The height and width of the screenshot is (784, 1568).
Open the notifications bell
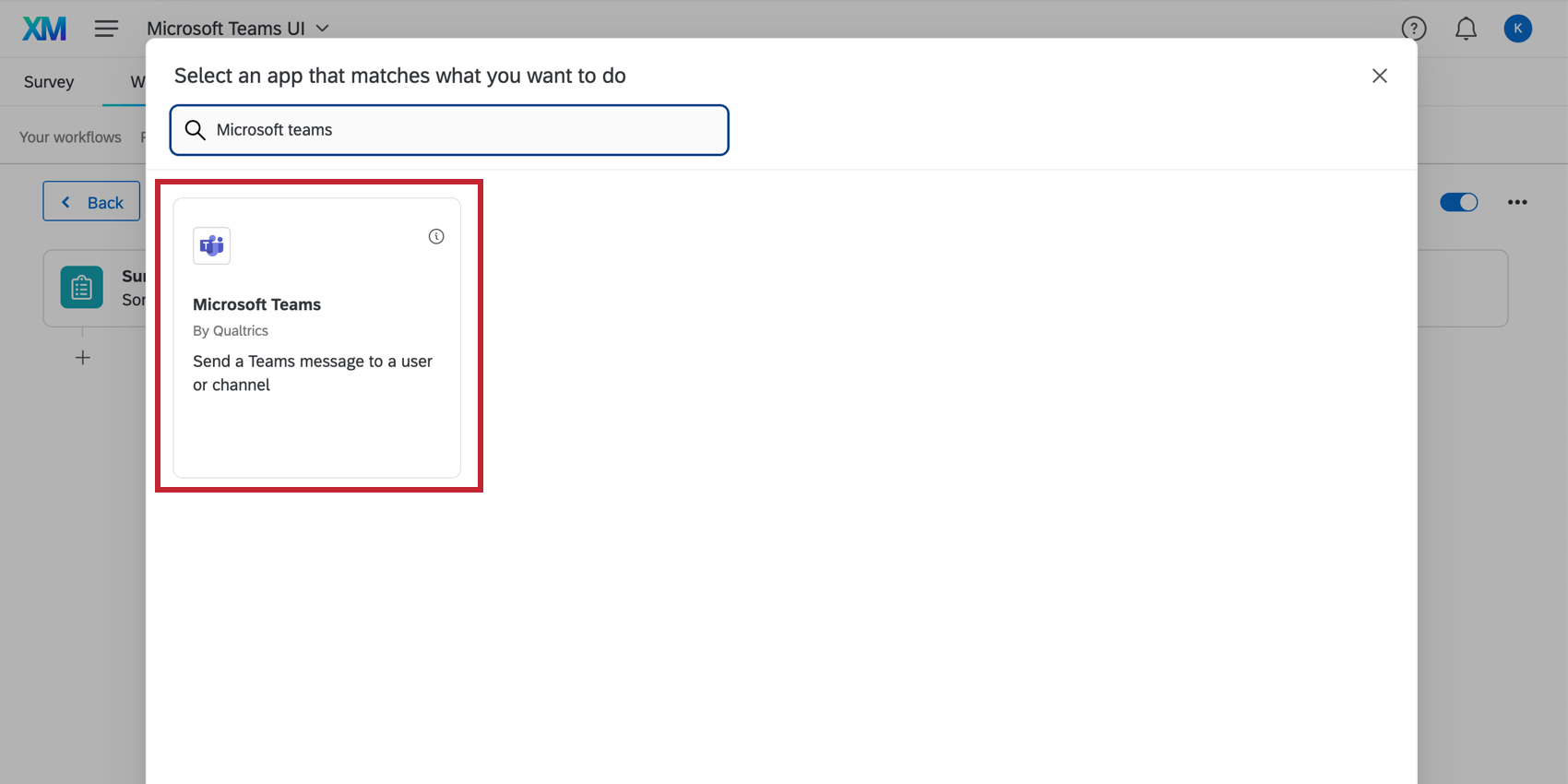pyautogui.click(x=1466, y=29)
